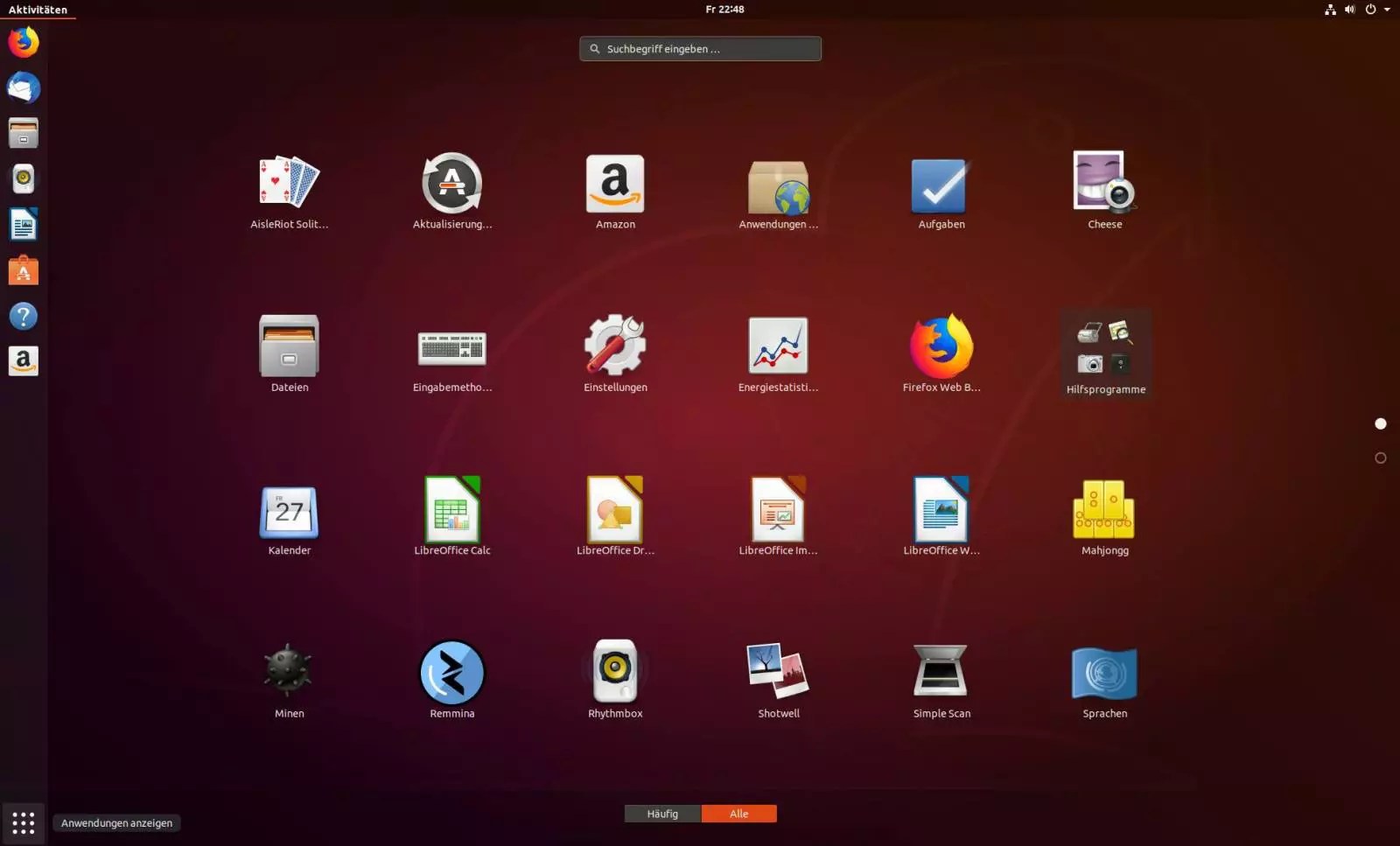This screenshot has height=846, width=1400.
Task: Launch Thunderbird mail from the dock
Action: tap(24, 87)
